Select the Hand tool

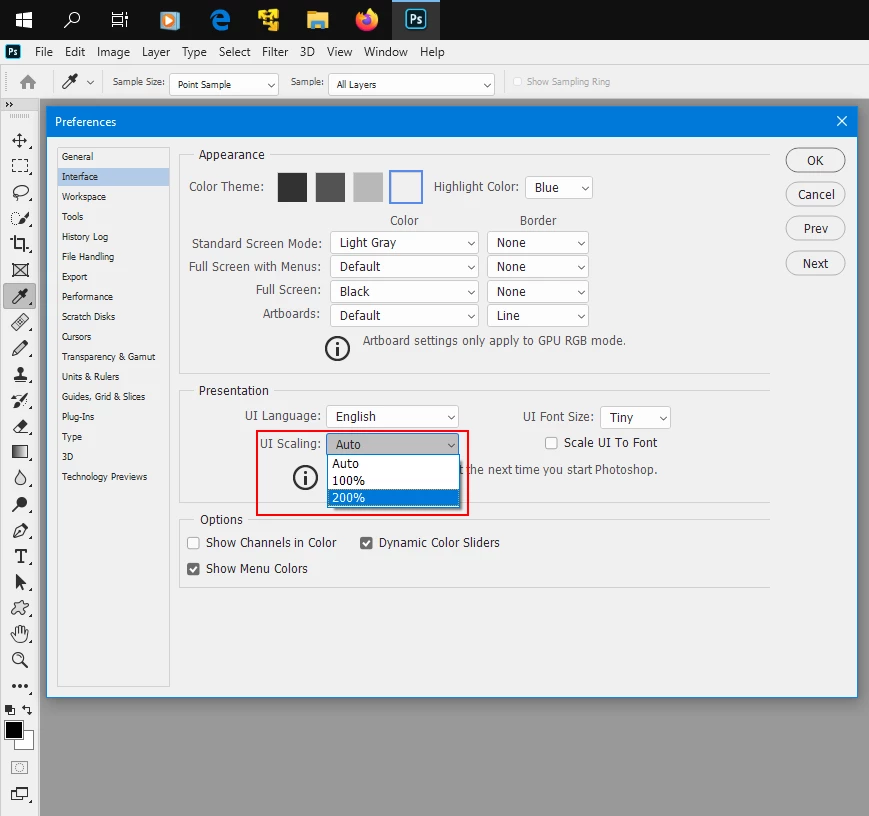20,634
